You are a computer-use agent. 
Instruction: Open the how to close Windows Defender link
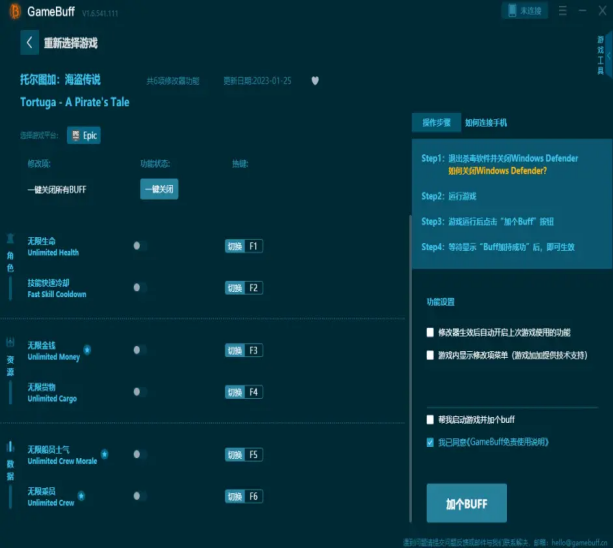[497, 171]
